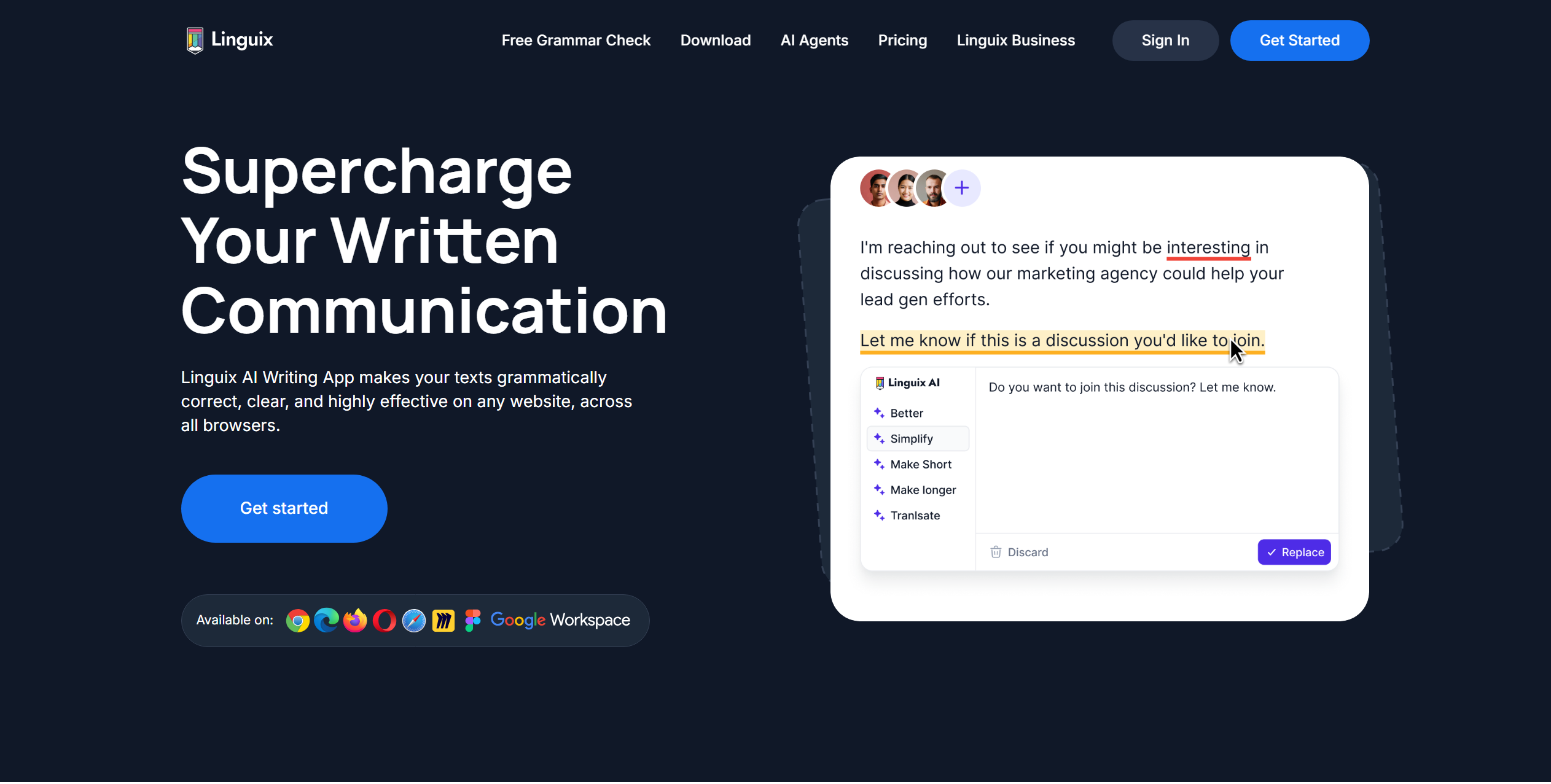Select the Microsoft Edge browser icon

[326, 621]
